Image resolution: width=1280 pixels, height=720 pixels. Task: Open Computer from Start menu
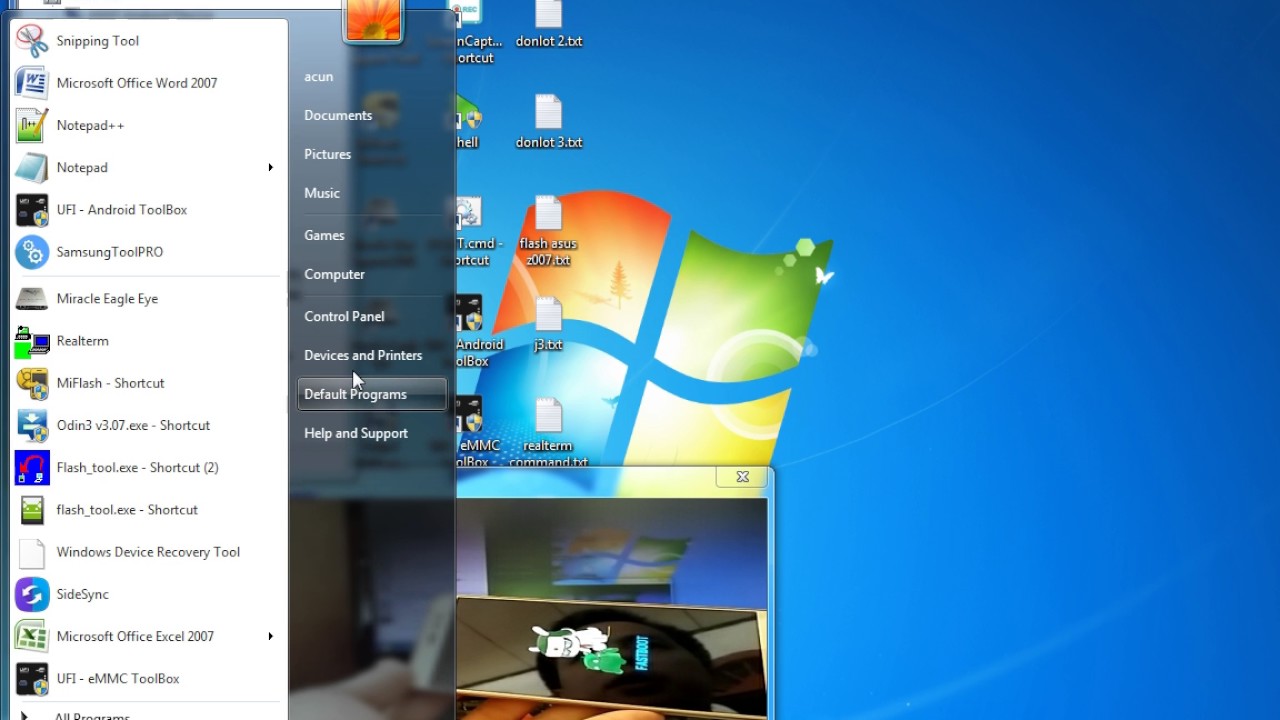coord(334,274)
